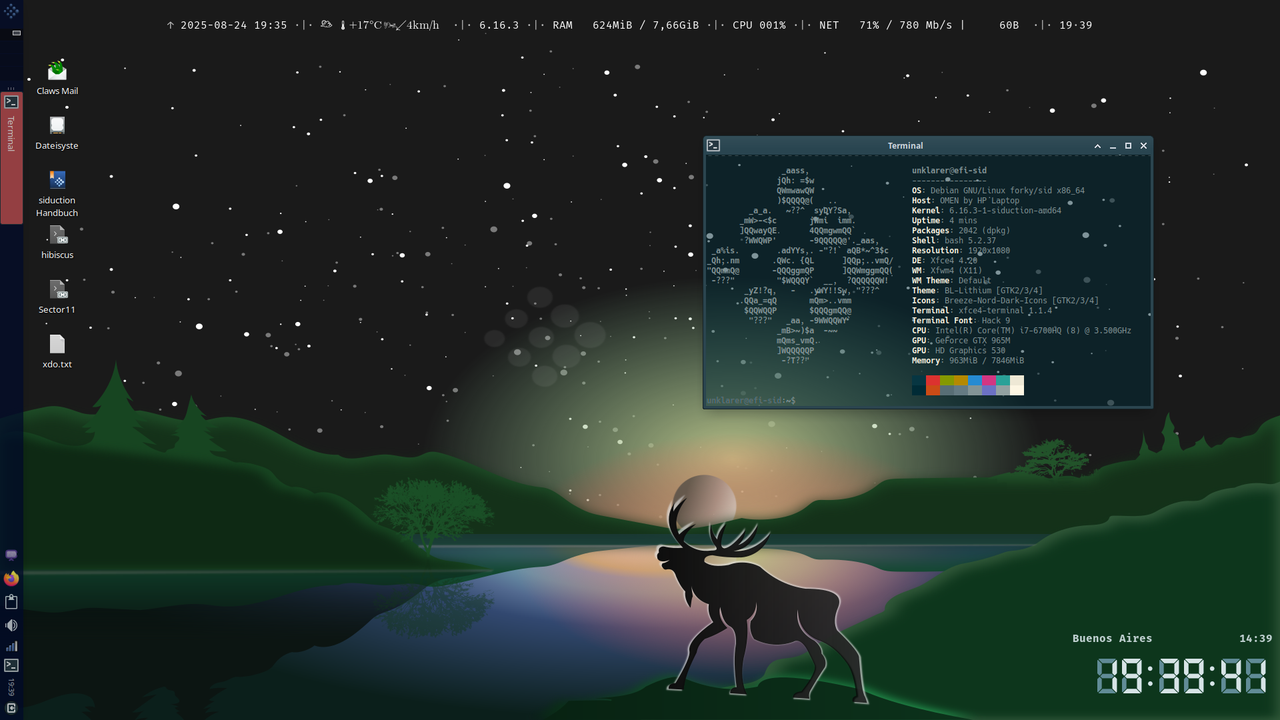Click the GPU: GeForce GTX 965M line
The image size is (1280, 720).
pyautogui.click(x=961, y=340)
